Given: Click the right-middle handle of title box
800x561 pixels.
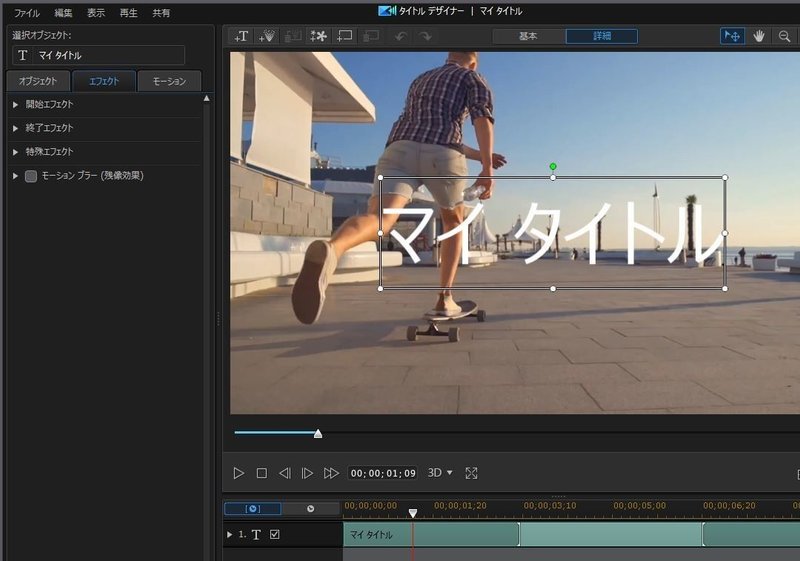Looking at the screenshot, I should pyautogui.click(x=725, y=233).
